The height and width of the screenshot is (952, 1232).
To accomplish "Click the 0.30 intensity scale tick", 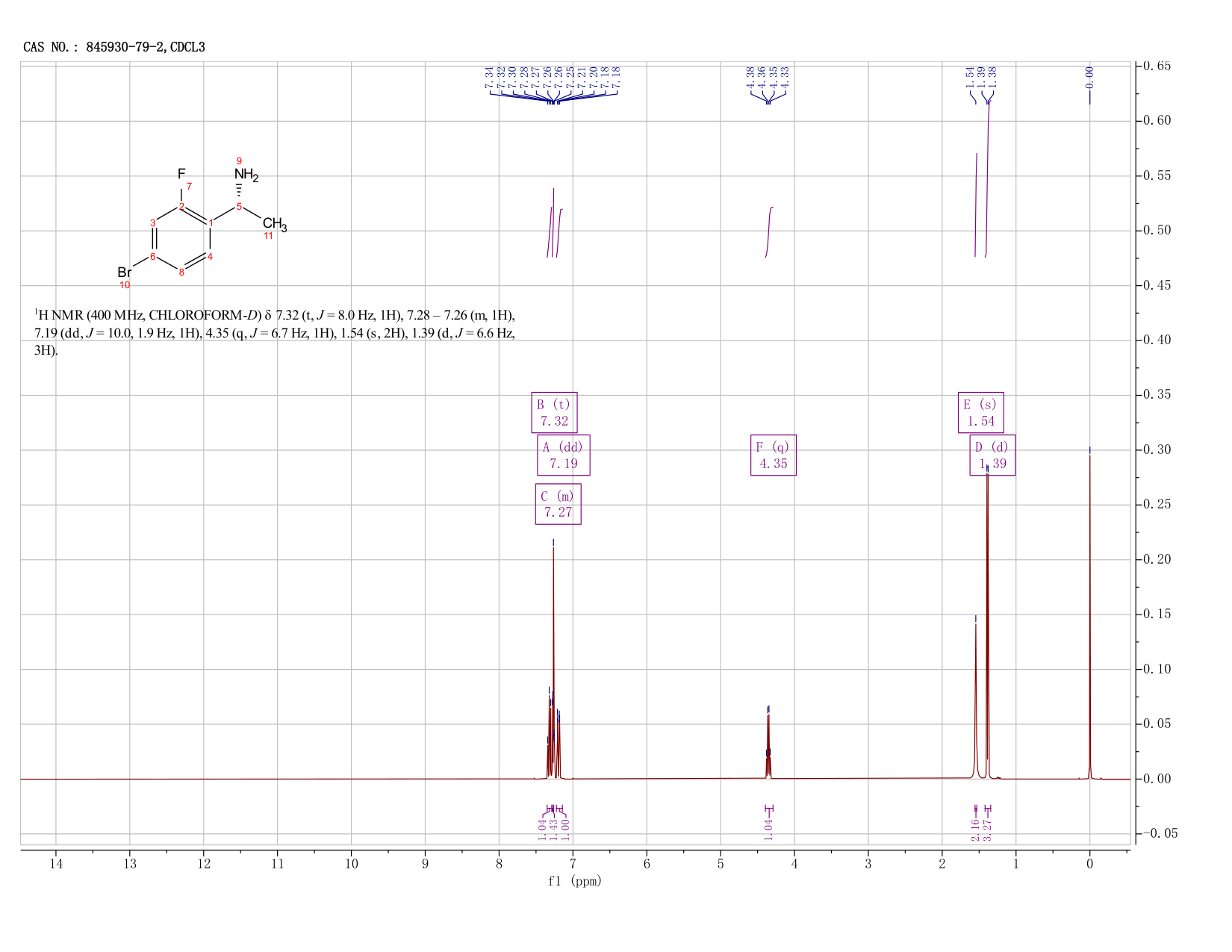I will click(x=1156, y=449).
